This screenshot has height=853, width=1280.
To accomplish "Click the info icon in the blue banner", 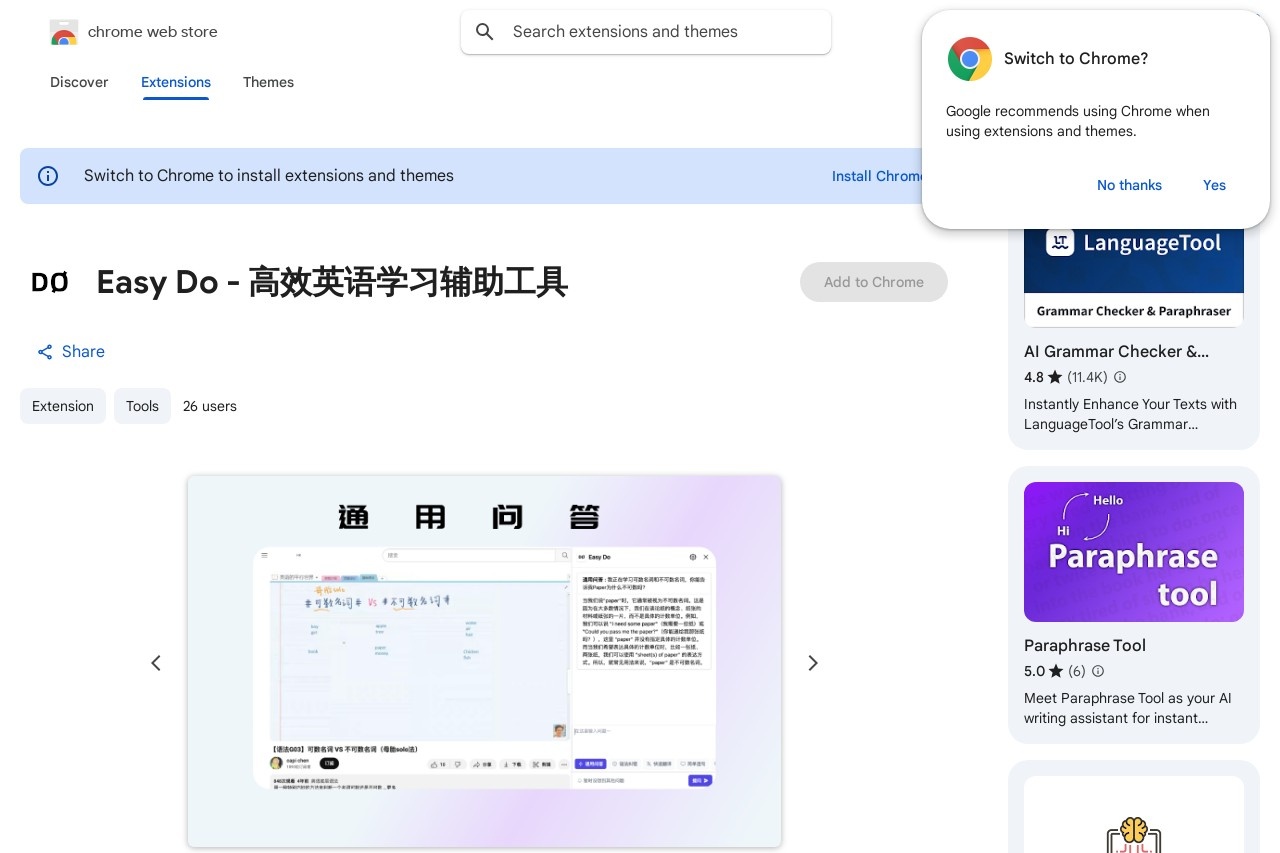I will click(48, 176).
